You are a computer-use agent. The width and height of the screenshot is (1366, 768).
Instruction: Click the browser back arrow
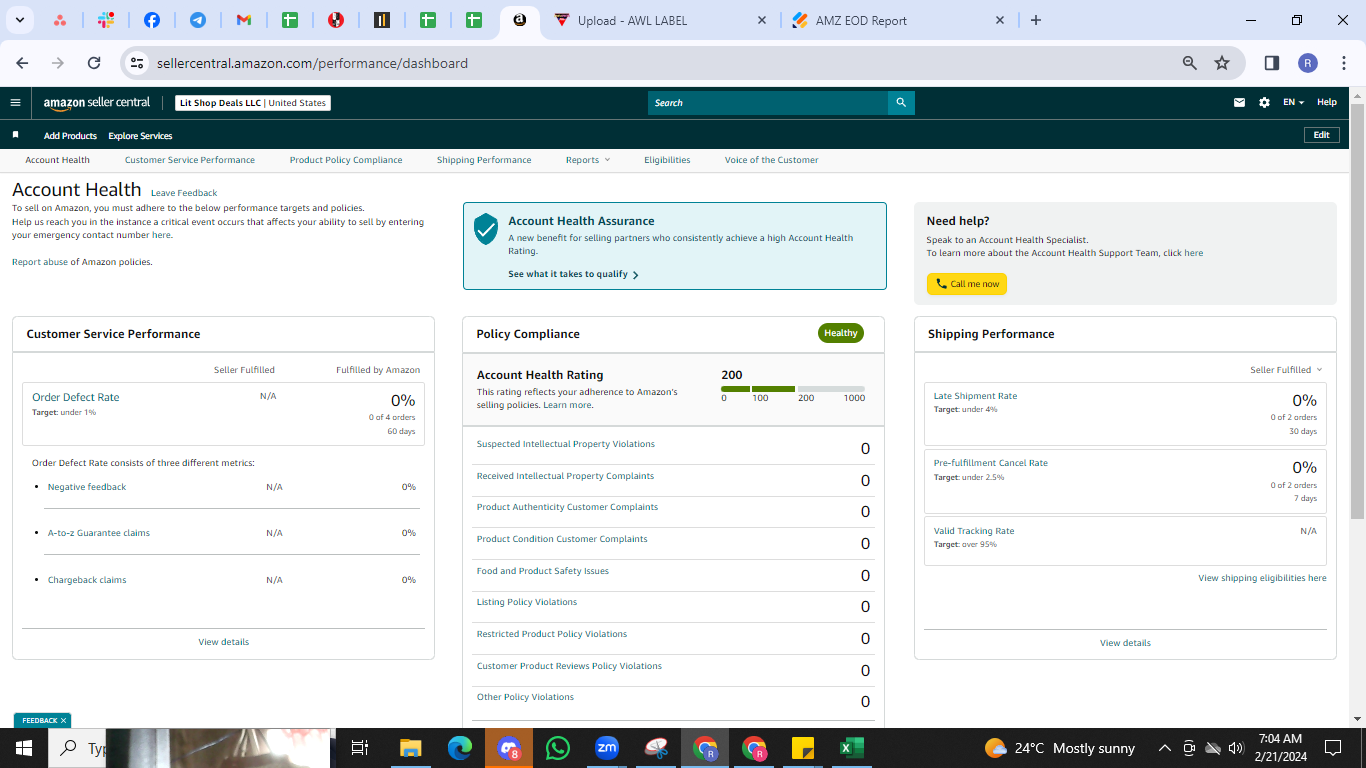(x=23, y=63)
